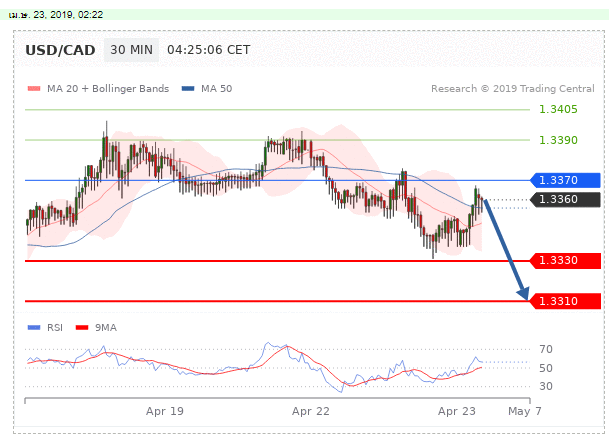Click the red 1.3310 target label
Screen dimensions: 609x437
(566, 301)
